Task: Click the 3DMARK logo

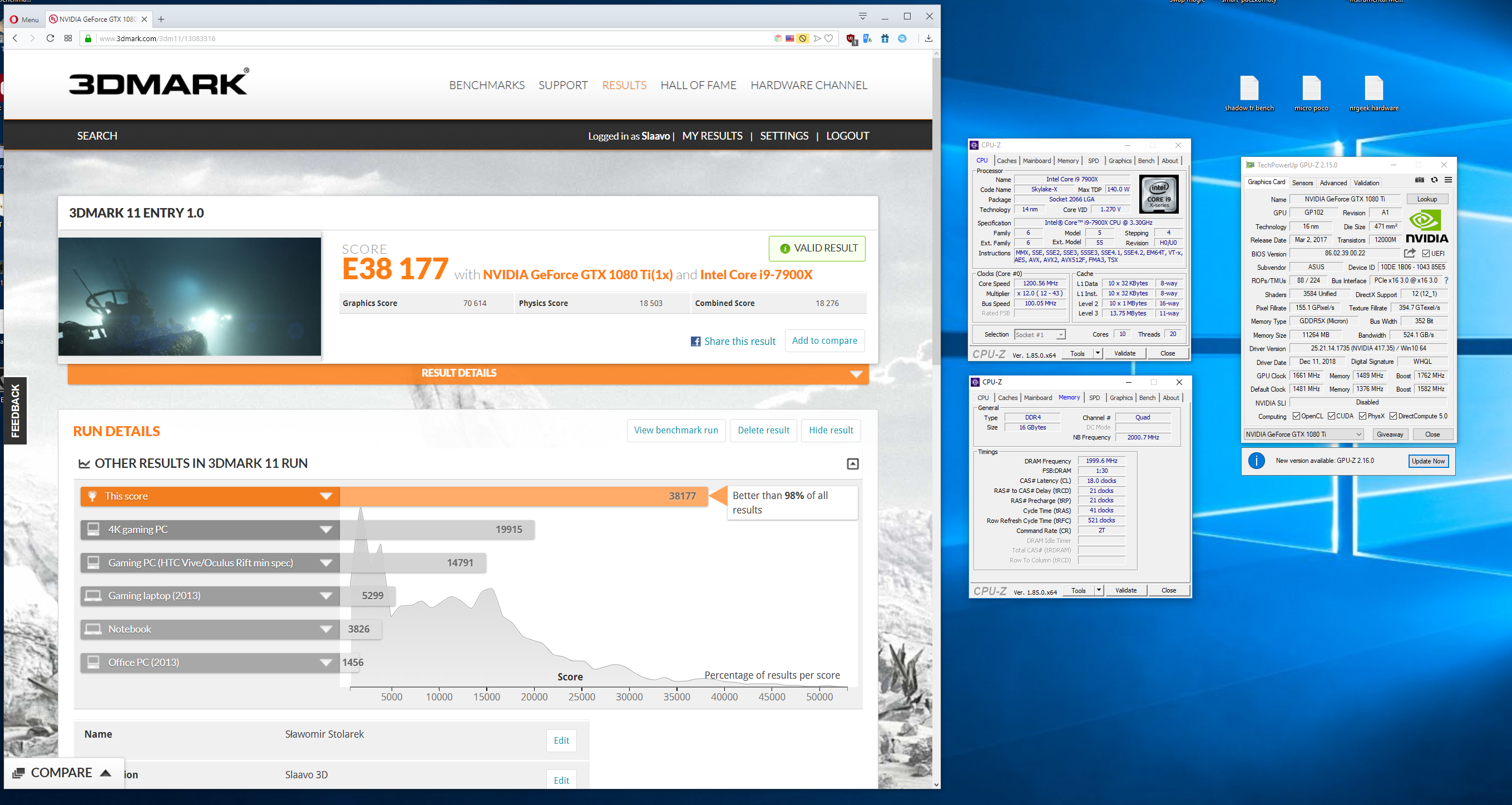Action: 159,82
